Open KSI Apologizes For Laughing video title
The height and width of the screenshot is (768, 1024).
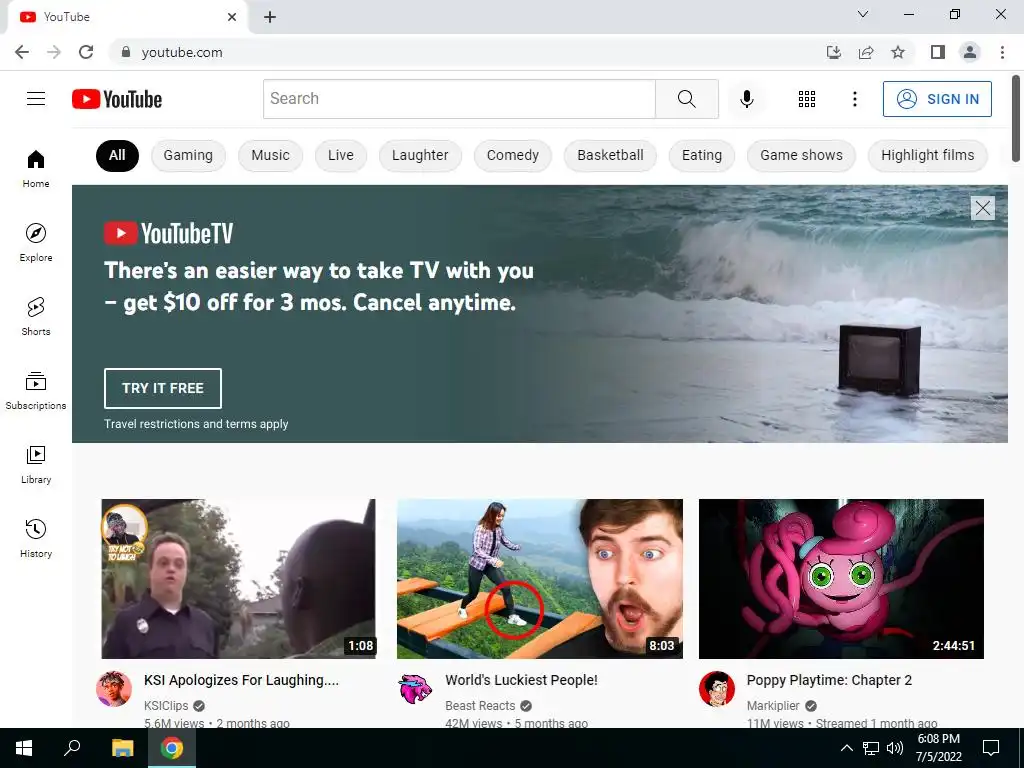pos(241,680)
